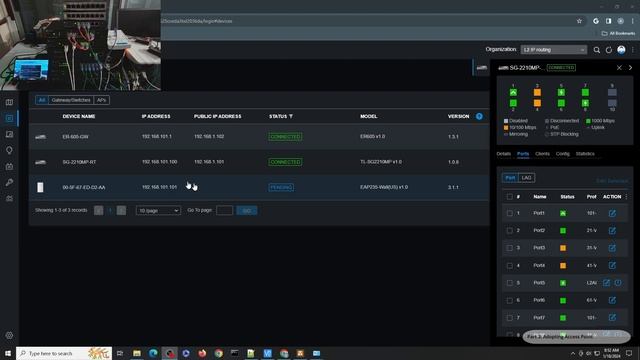
Task: Click the STATUS column filter icon
Action: click(291, 116)
